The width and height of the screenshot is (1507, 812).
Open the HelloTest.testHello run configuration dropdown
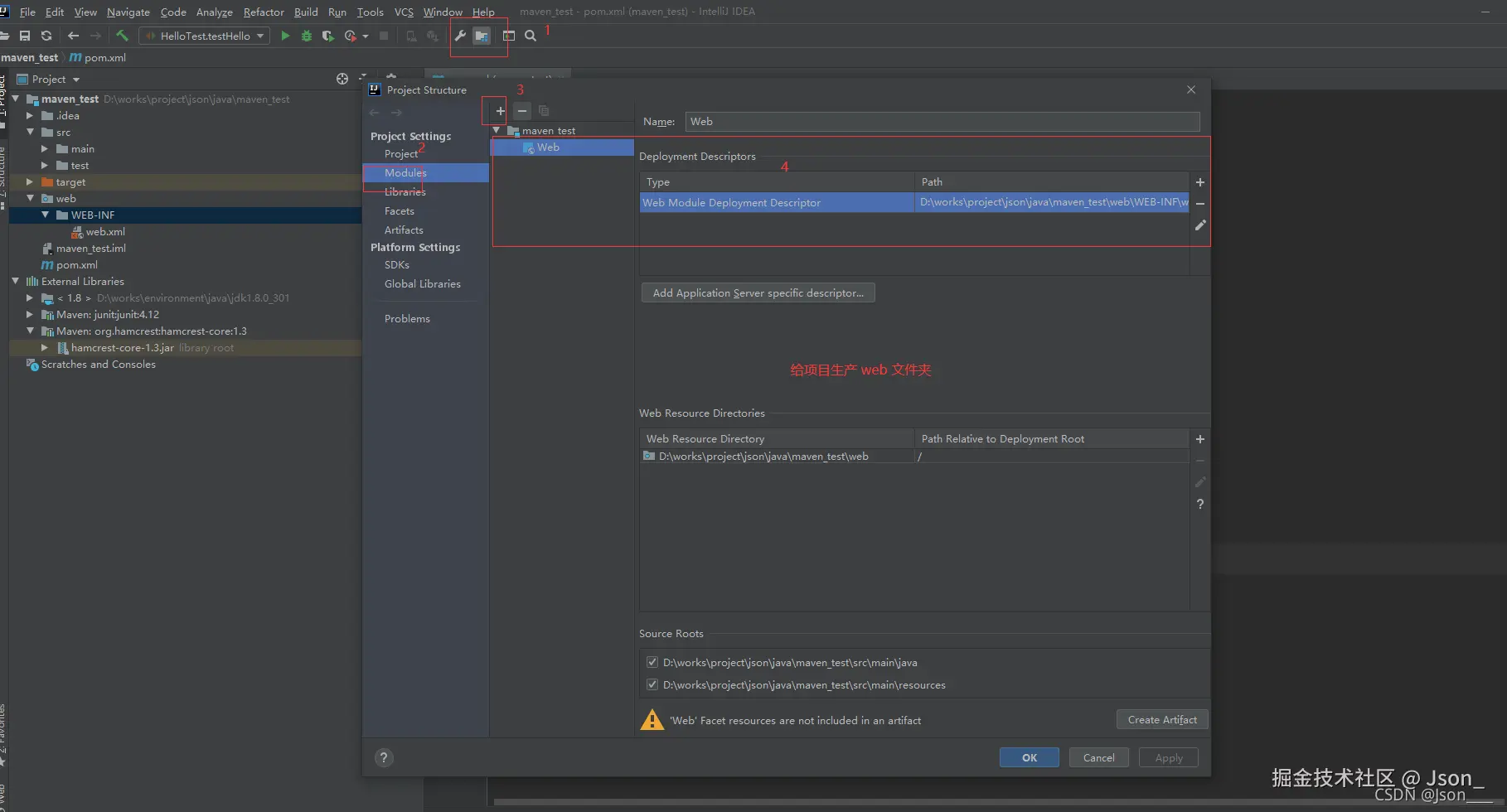(205, 36)
